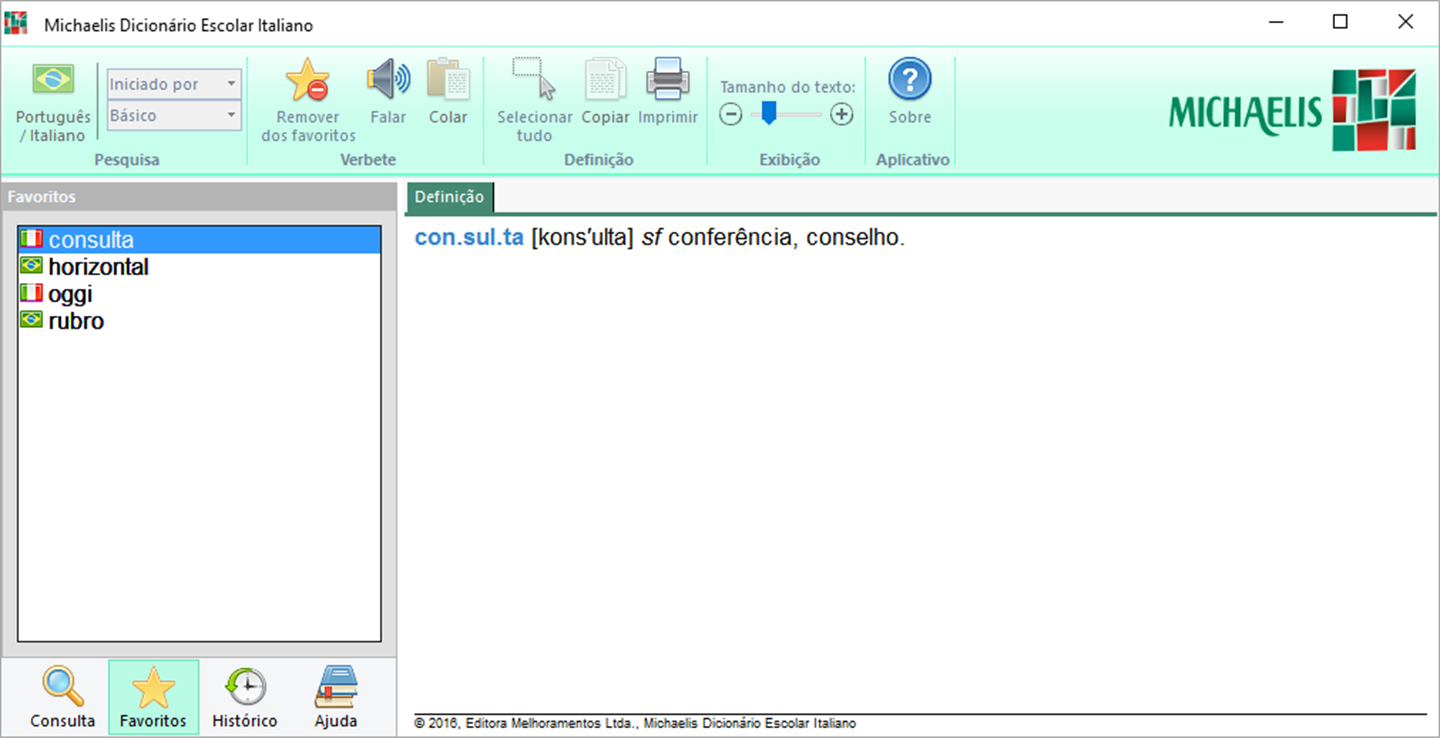
Task: Select the favorite entry oggi
Action: click(x=200, y=294)
